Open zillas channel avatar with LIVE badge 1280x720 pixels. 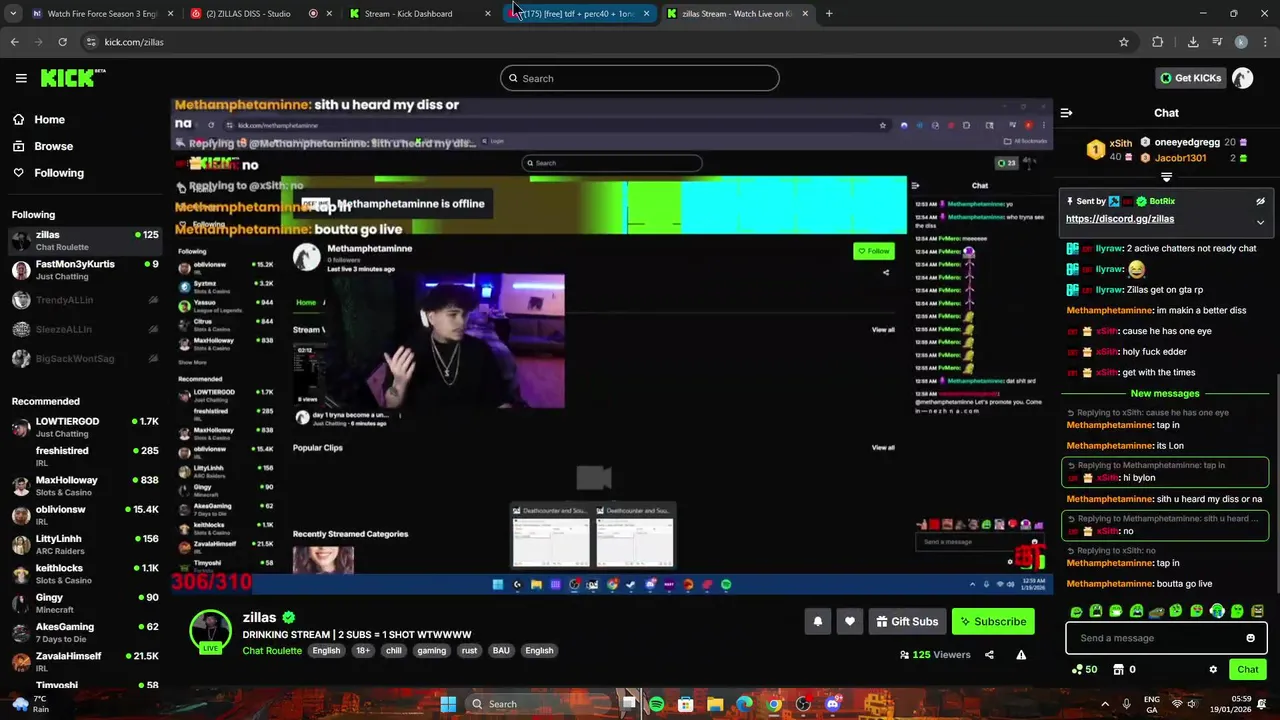click(x=211, y=632)
